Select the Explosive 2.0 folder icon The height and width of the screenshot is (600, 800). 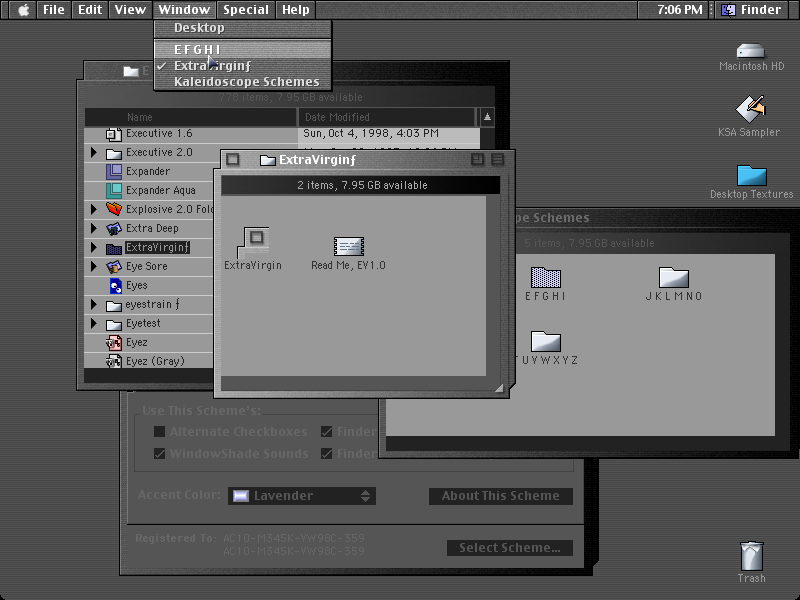coord(113,209)
